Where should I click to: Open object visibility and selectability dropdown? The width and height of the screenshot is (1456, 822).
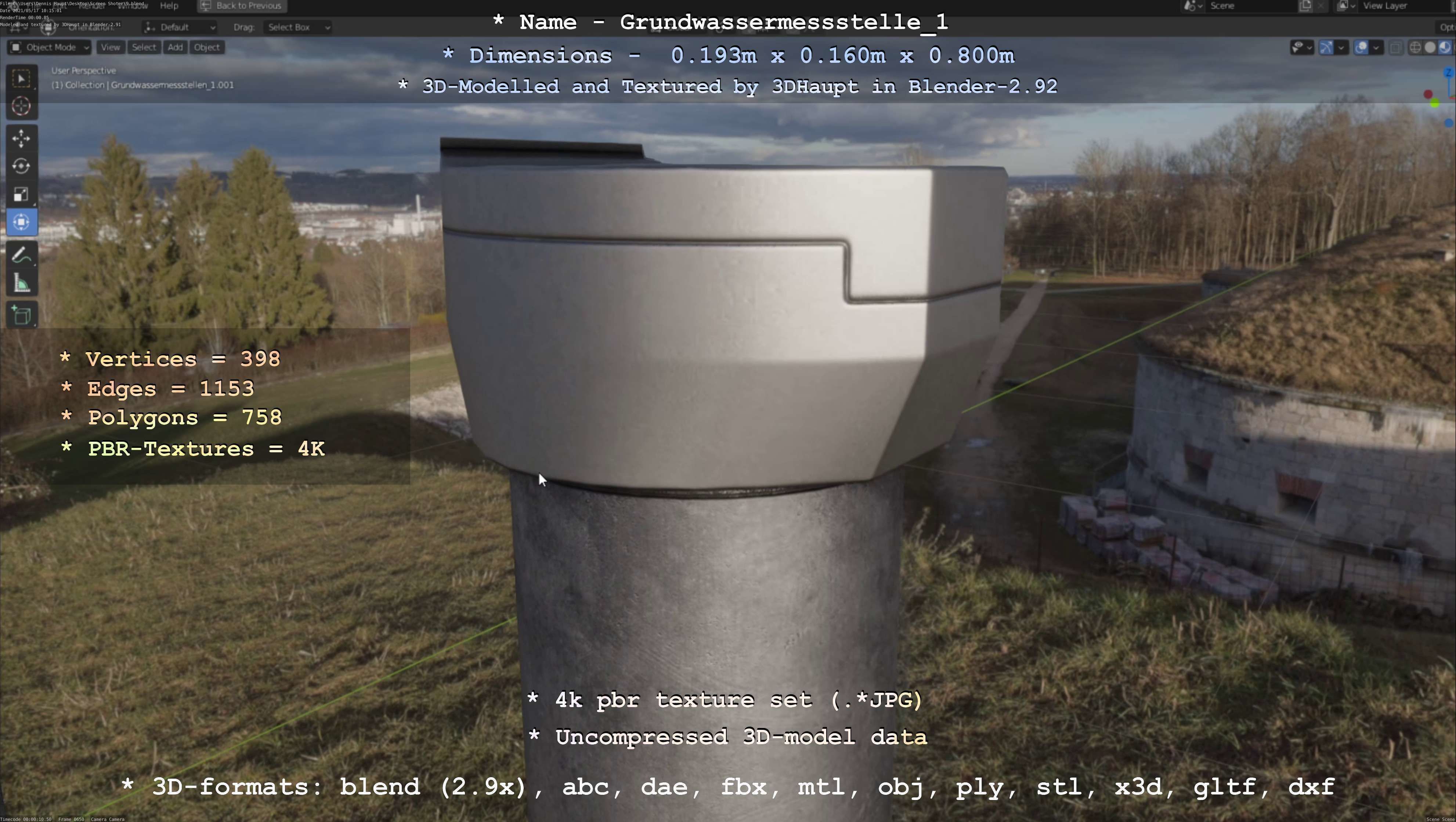[x=1302, y=47]
